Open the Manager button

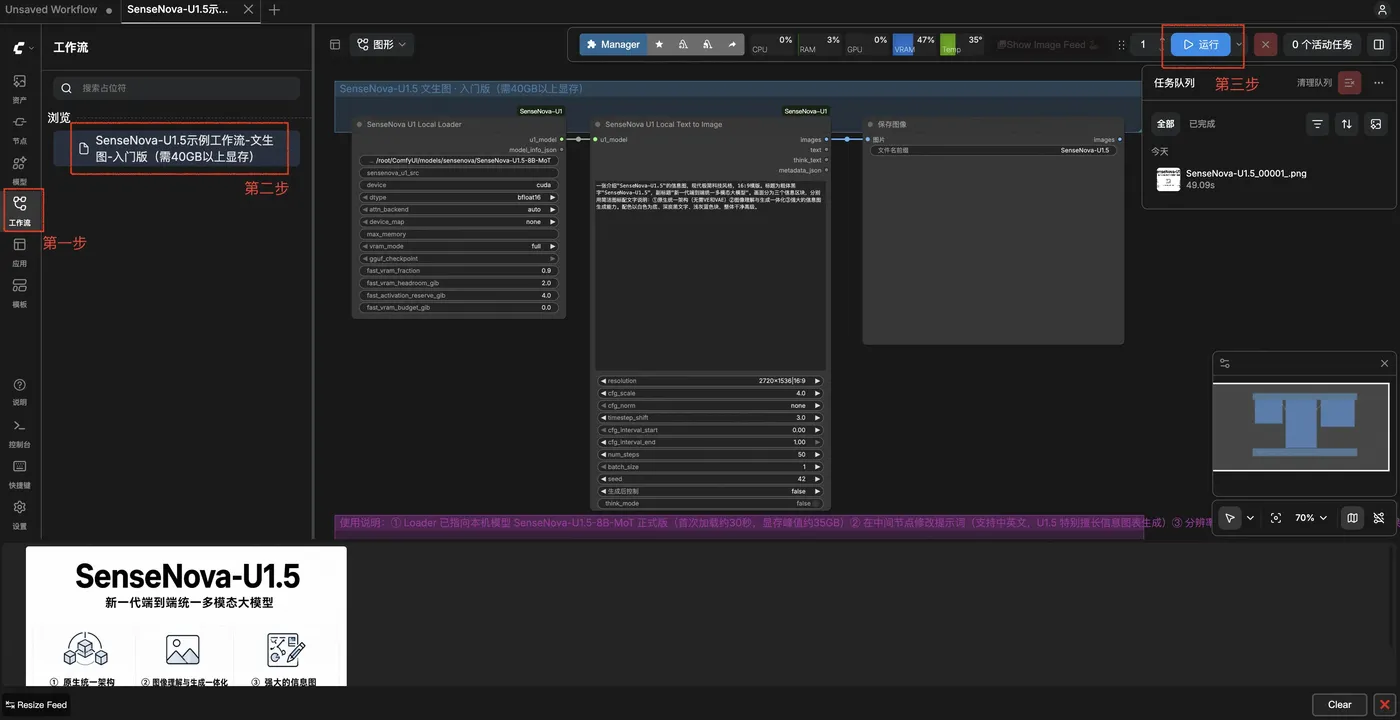(613, 45)
